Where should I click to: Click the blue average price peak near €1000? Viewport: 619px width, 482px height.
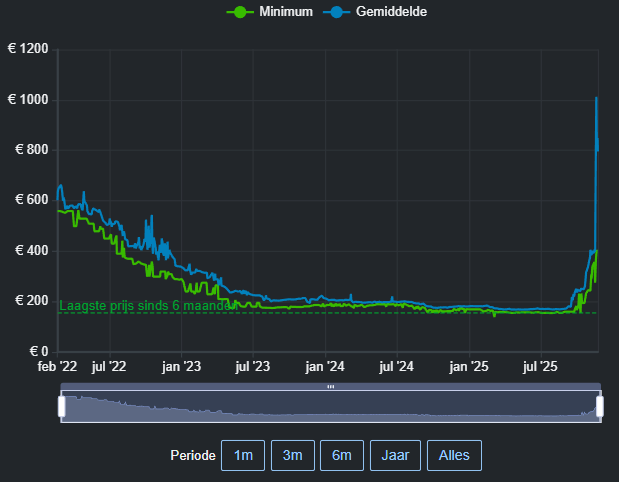(x=596, y=98)
